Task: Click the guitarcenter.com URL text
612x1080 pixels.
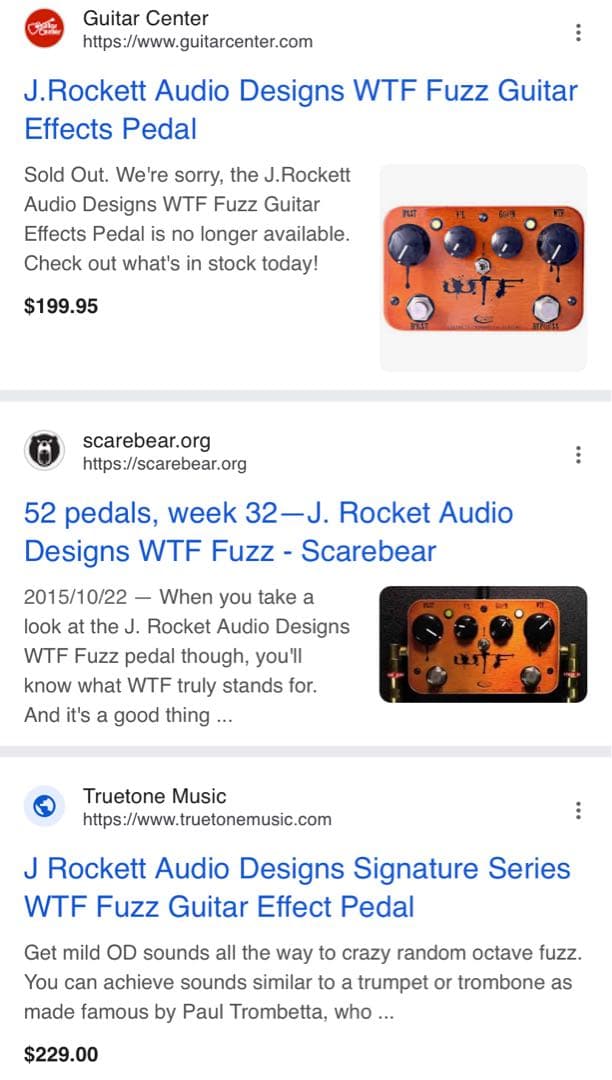Action: pos(196,42)
